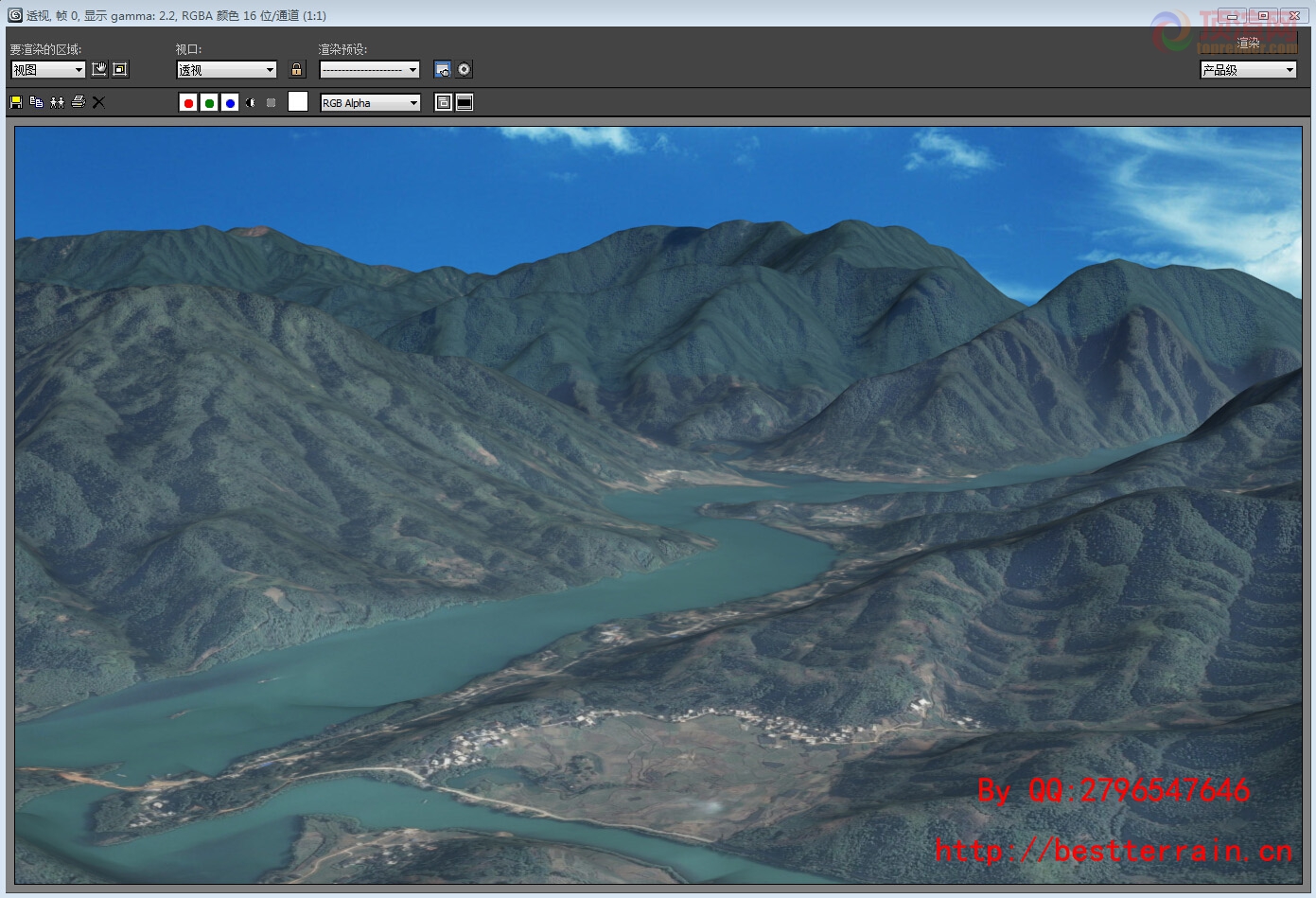Viewport: 1316px width, 898px height.
Task: Toggle the monochrome display button
Action: pos(272,102)
